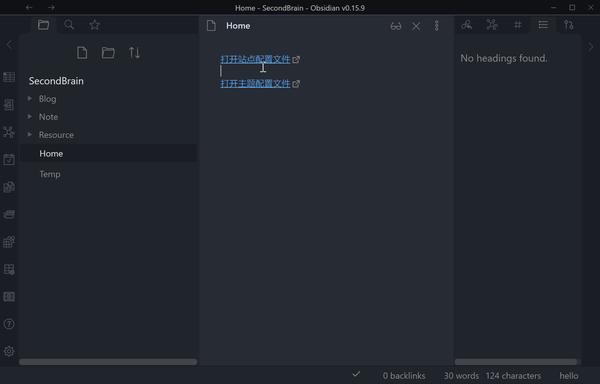
Task: Toggle reading view with the glasses icon
Action: (396, 26)
